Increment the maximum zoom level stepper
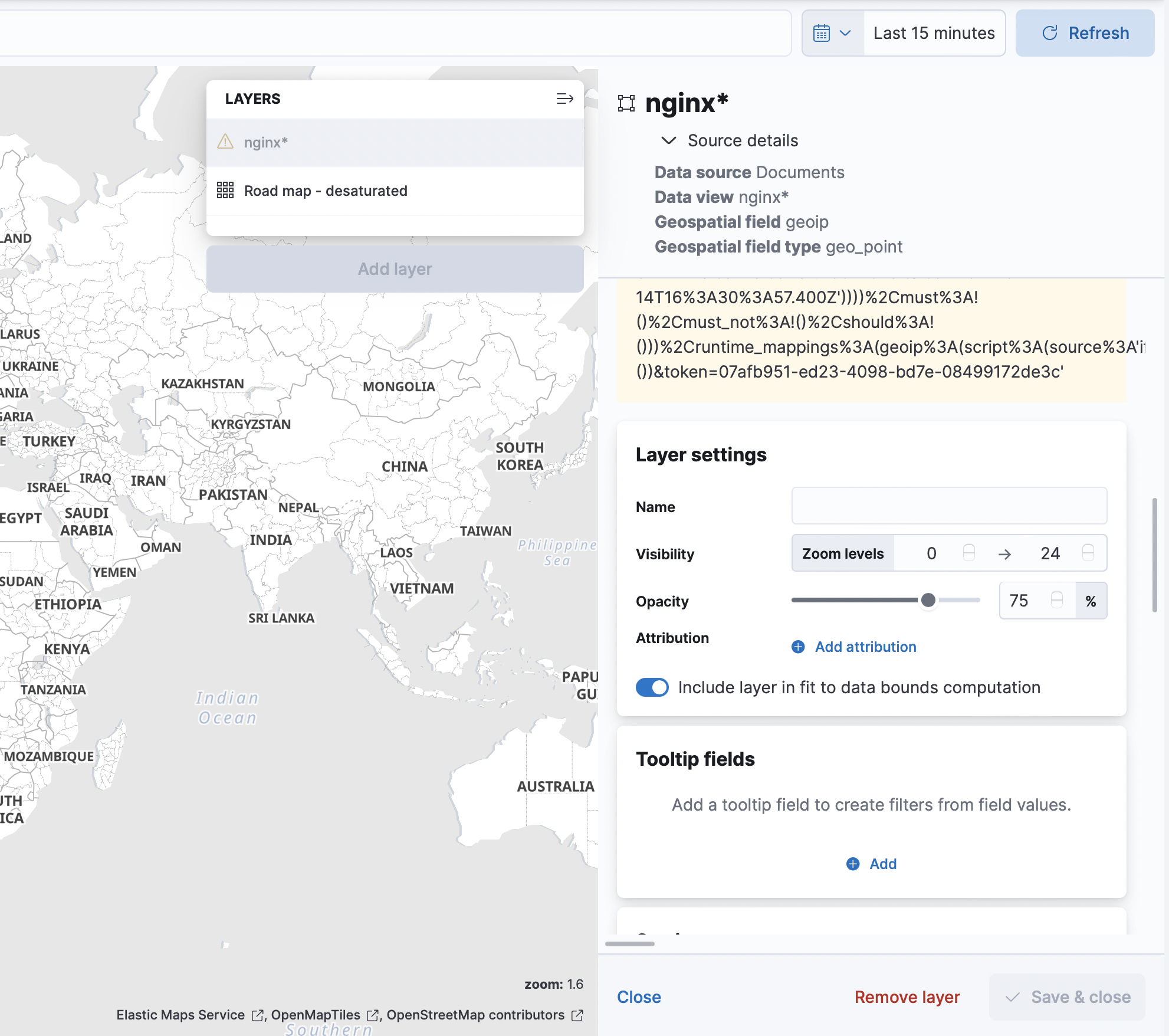Image resolution: width=1169 pixels, height=1036 pixels. (1088, 549)
